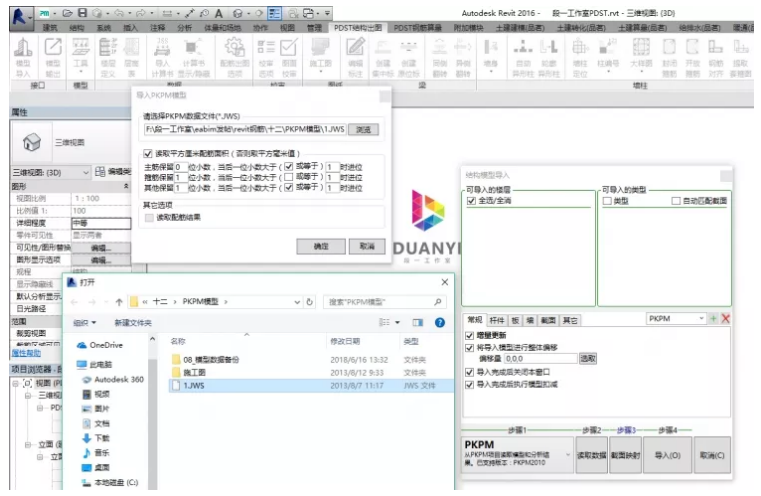761x496 pixels.
Task: Toggle 读取配筋结果 checkbox
Action: 149,217
